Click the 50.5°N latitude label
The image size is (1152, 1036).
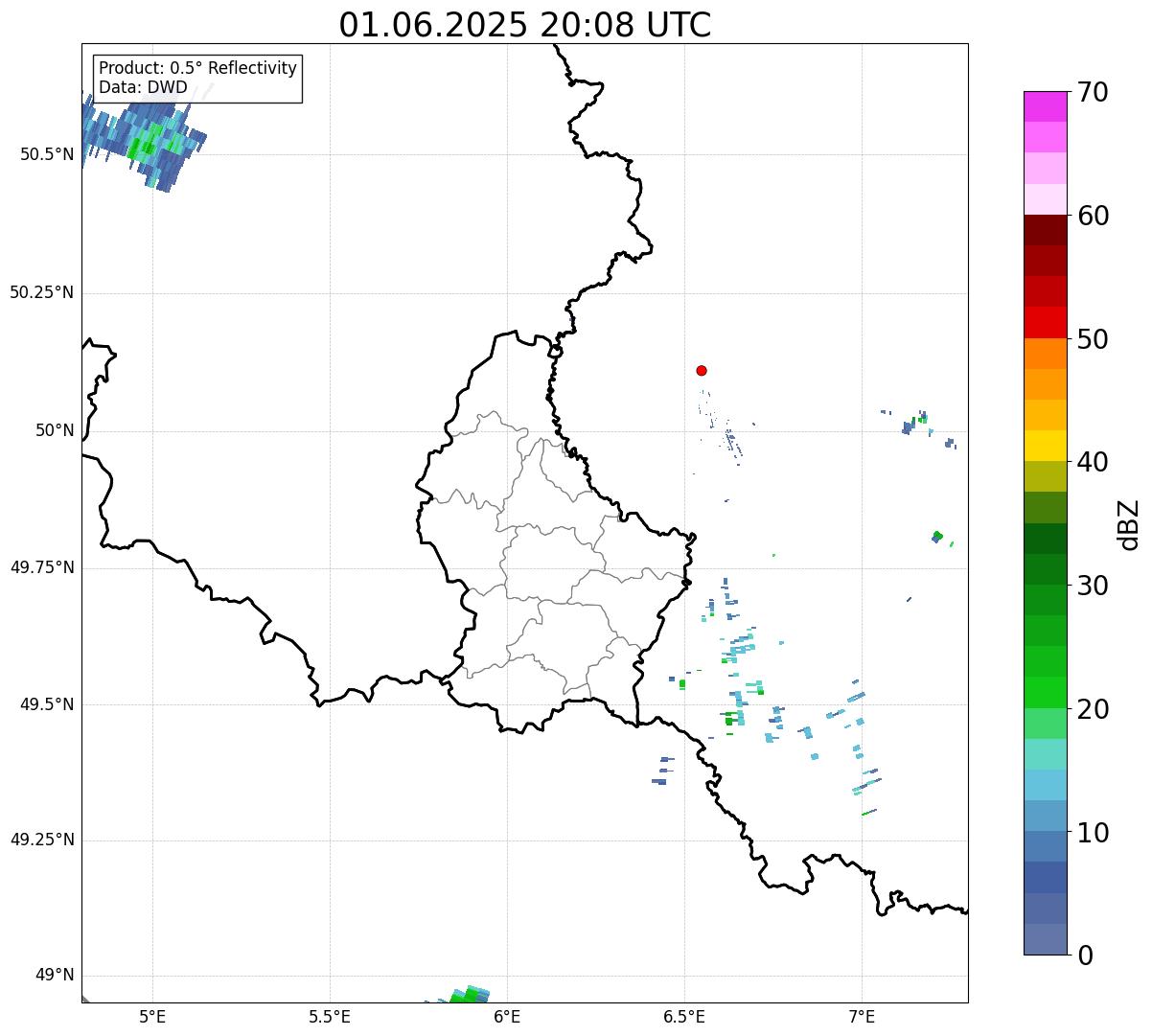click(47, 154)
